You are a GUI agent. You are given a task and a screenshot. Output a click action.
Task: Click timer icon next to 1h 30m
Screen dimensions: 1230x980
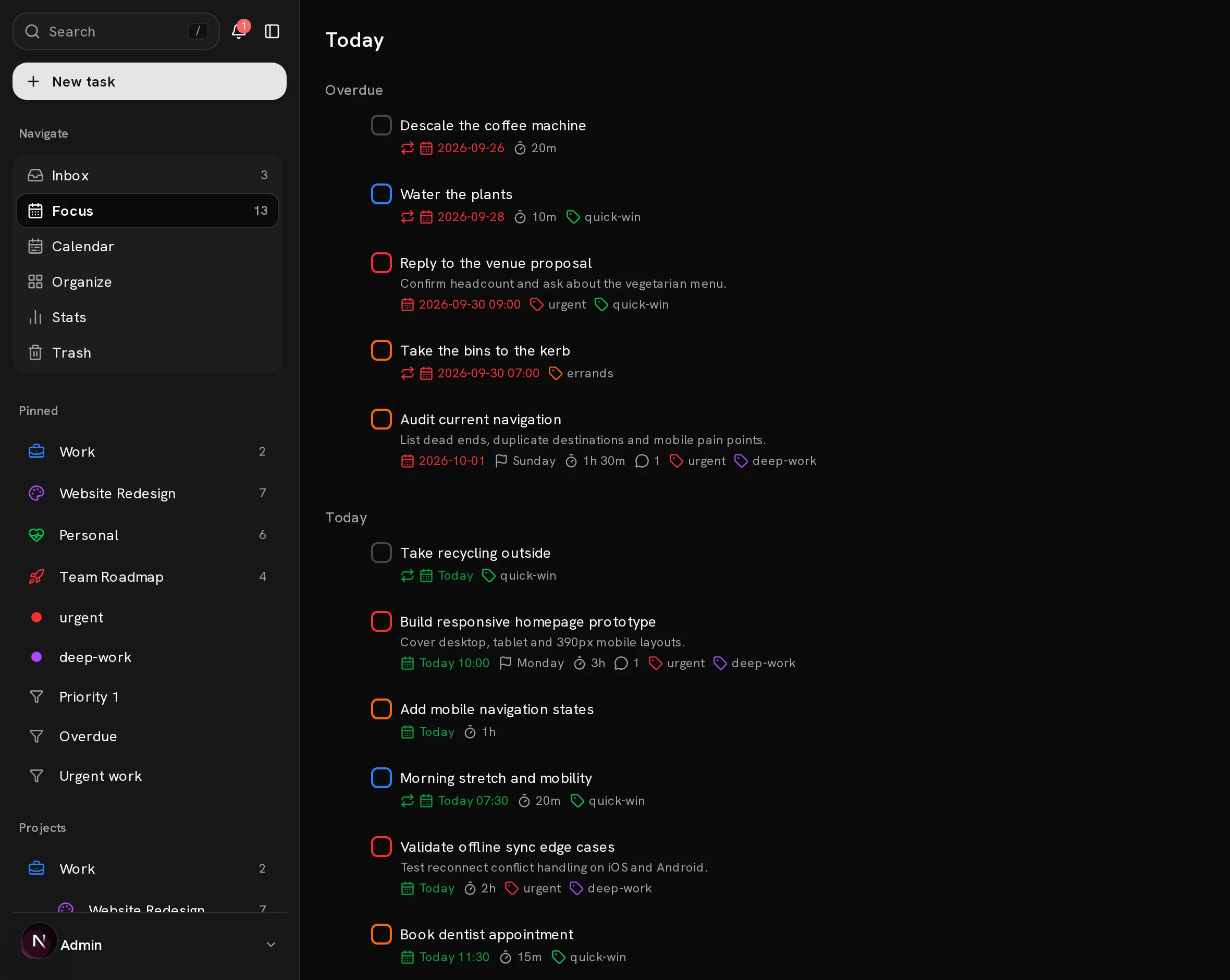(571, 461)
